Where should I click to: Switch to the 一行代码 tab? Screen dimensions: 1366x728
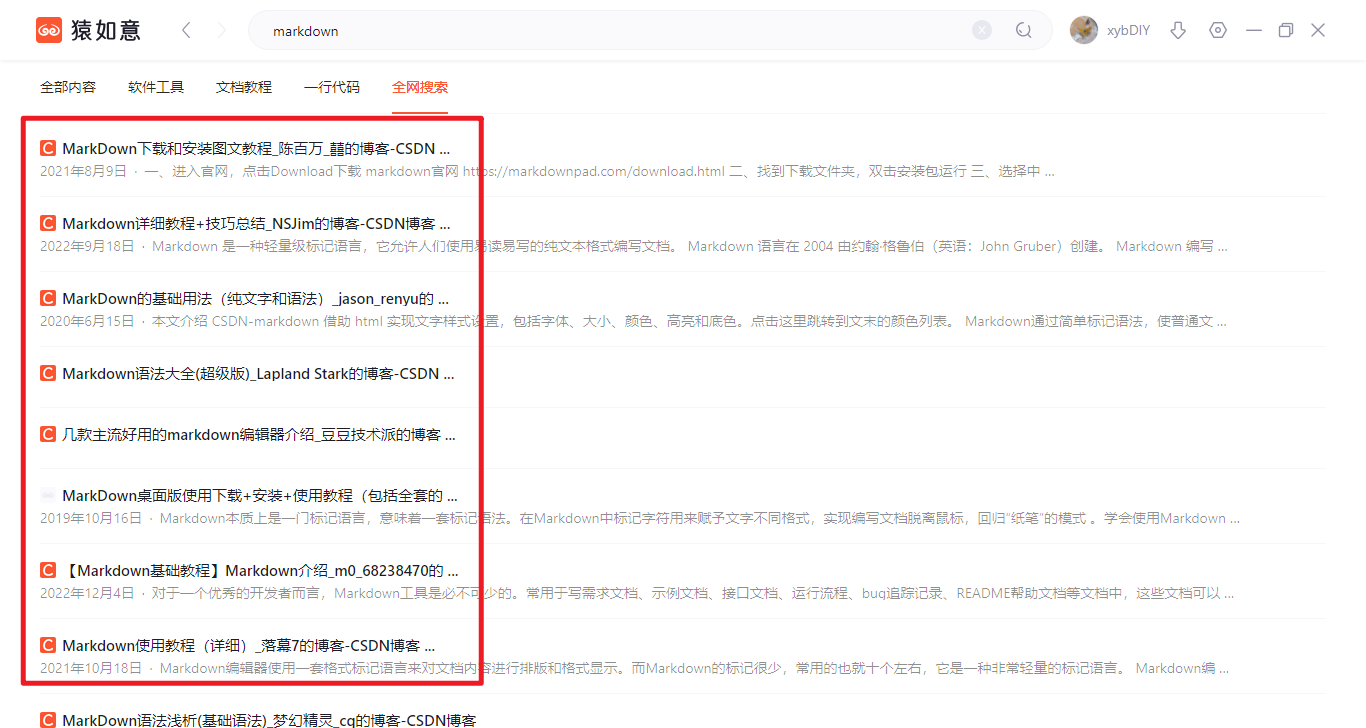(x=332, y=87)
